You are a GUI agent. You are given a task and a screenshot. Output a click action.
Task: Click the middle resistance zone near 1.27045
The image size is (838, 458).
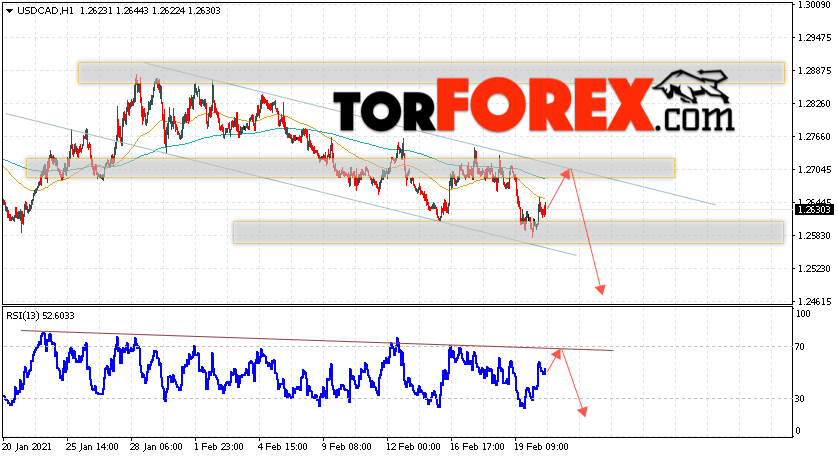click(x=351, y=168)
